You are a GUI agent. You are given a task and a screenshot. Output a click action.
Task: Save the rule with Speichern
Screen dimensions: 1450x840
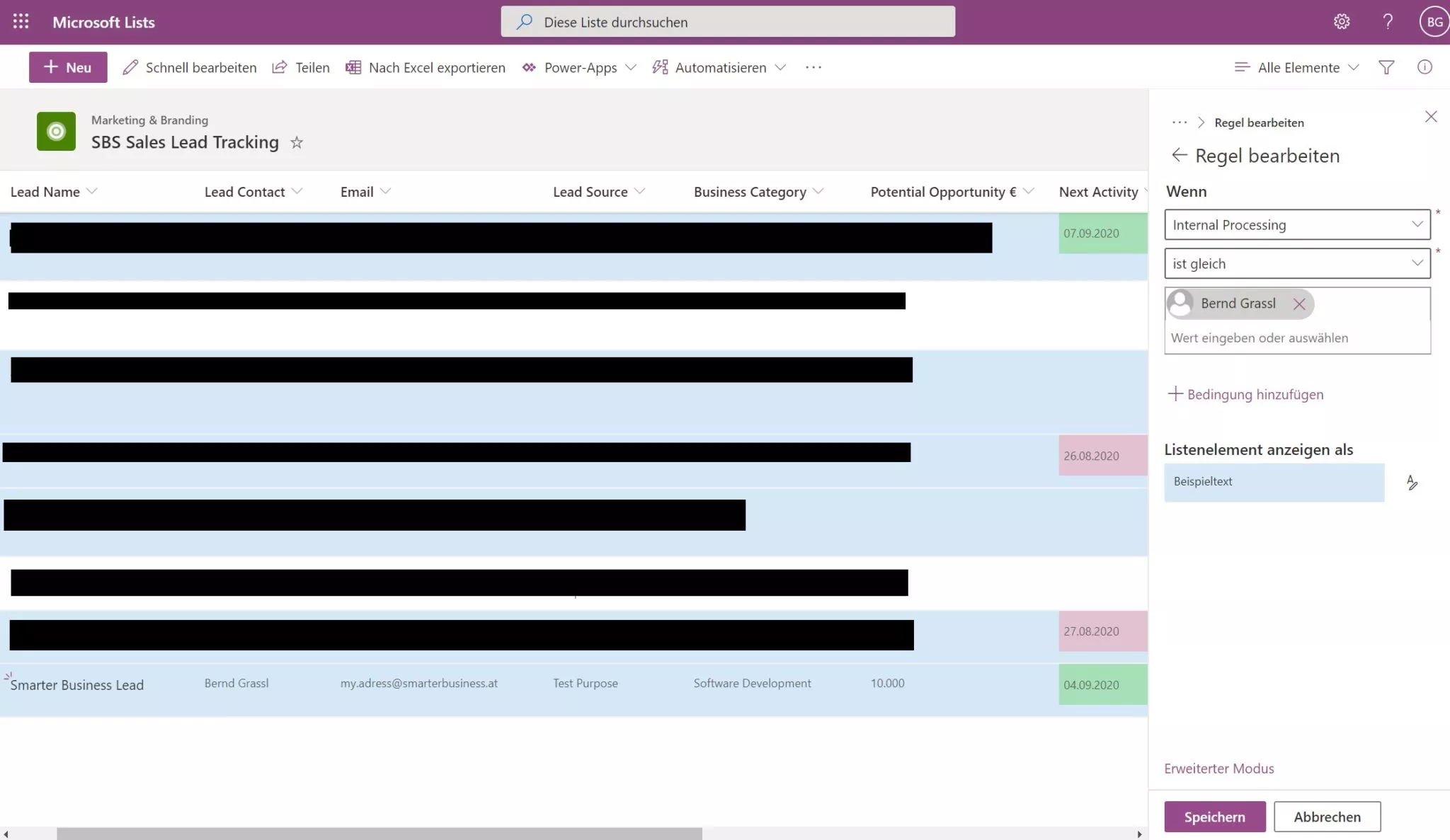click(x=1214, y=816)
